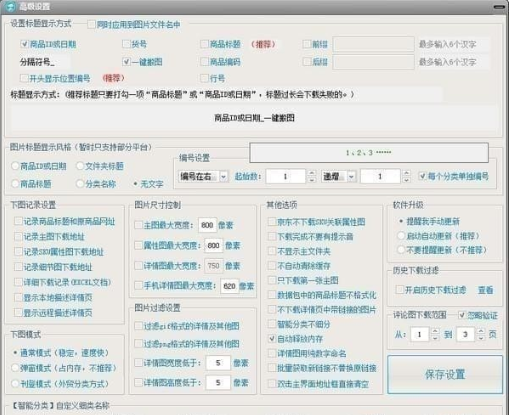Enable the 货号 checkbox
Viewport: 509px width, 415px height.
click(126, 44)
